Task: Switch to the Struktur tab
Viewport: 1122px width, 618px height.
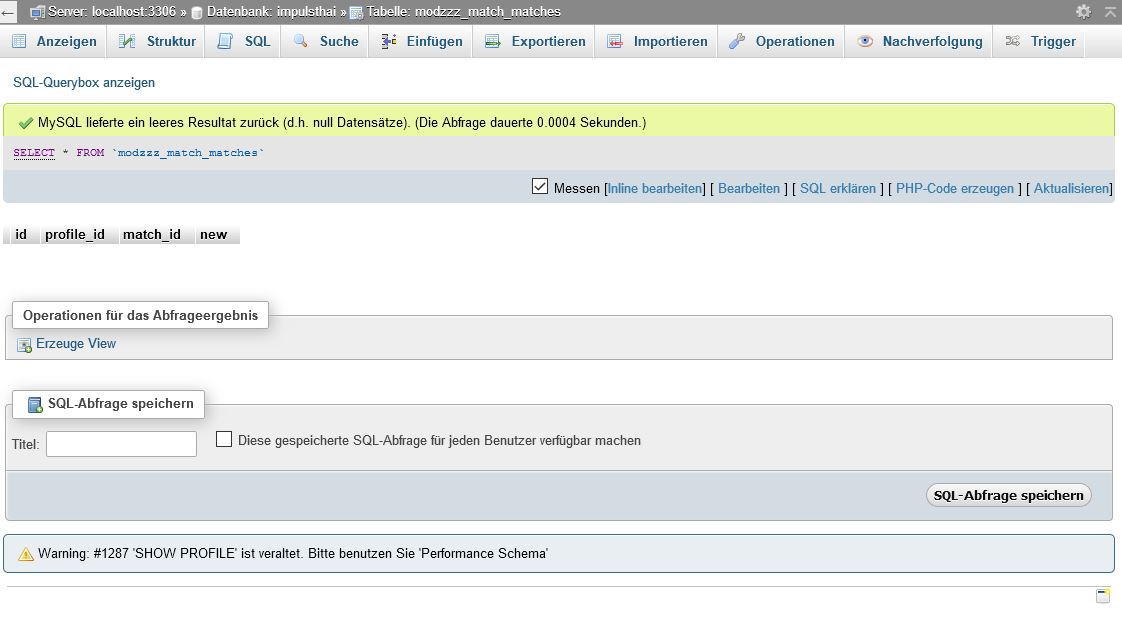Action: click(x=170, y=42)
